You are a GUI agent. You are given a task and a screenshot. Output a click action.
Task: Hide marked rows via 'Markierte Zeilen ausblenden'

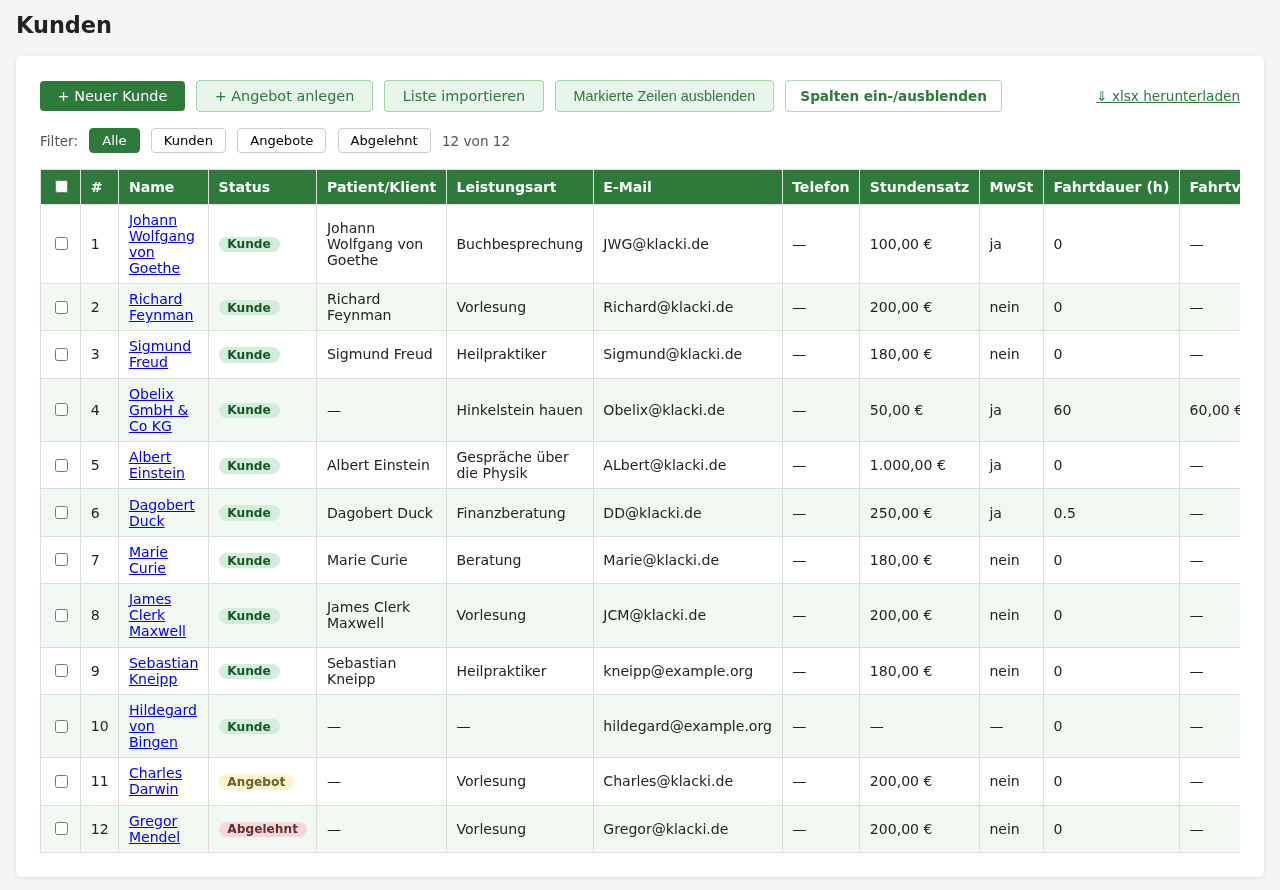[664, 96]
